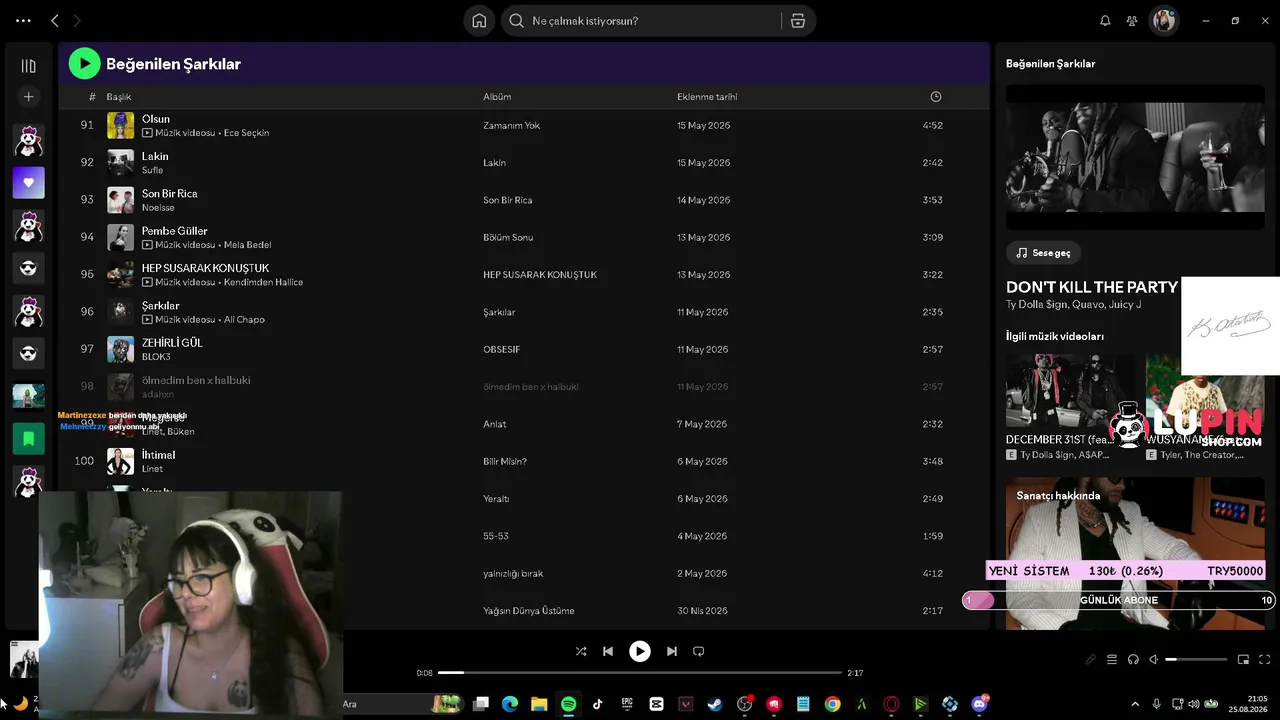The width and height of the screenshot is (1280, 720).
Task: Select the song 'Son Bir Rica' title
Action: click(x=170, y=194)
